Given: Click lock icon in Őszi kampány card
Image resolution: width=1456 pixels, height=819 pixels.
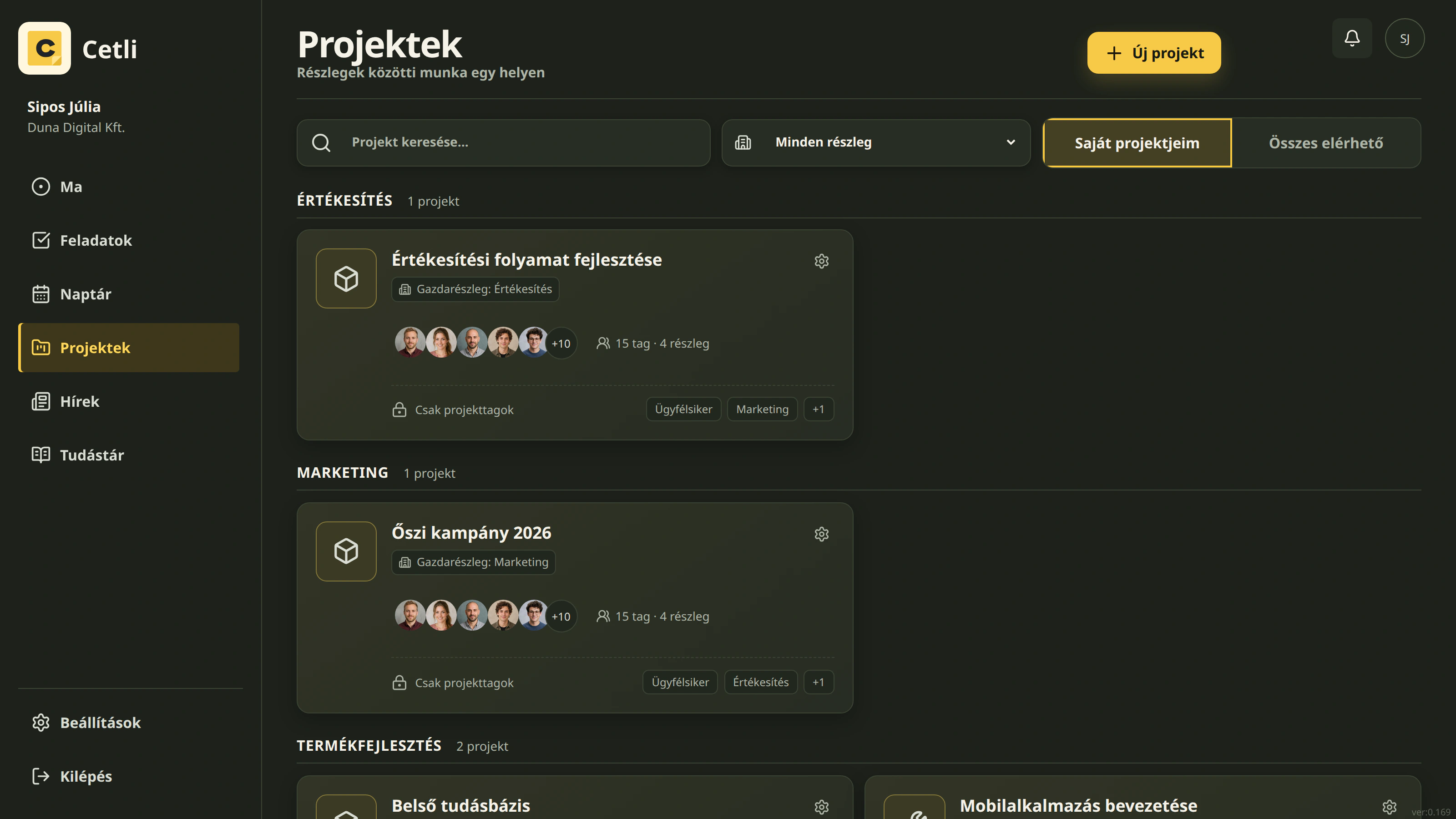Looking at the screenshot, I should pyautogui.click(x=399, y=682).
